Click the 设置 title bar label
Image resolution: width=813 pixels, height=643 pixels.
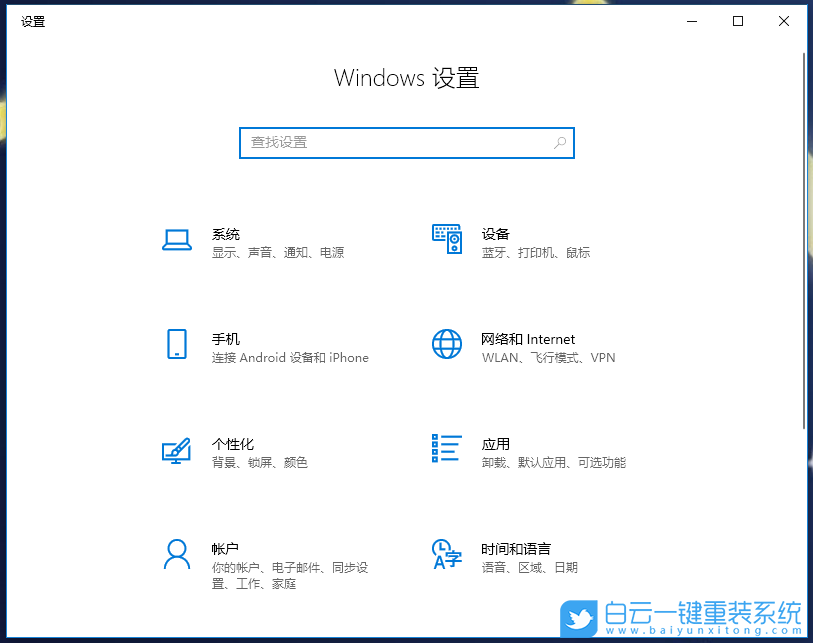(33, 21)
